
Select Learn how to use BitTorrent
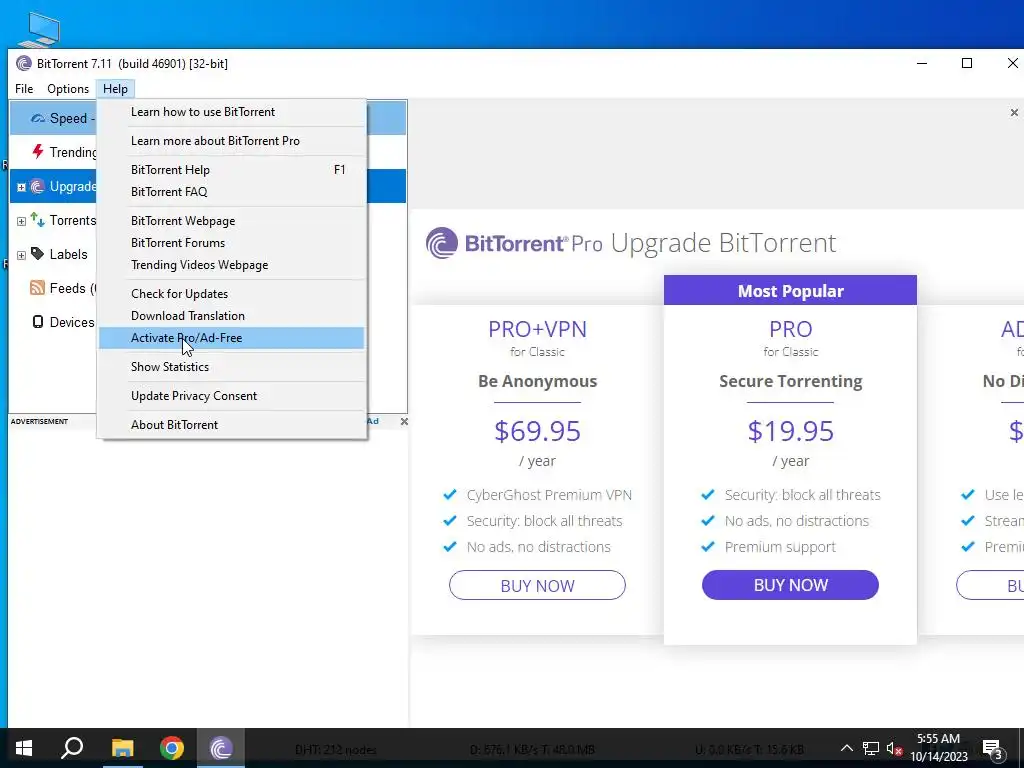point(231,112)
